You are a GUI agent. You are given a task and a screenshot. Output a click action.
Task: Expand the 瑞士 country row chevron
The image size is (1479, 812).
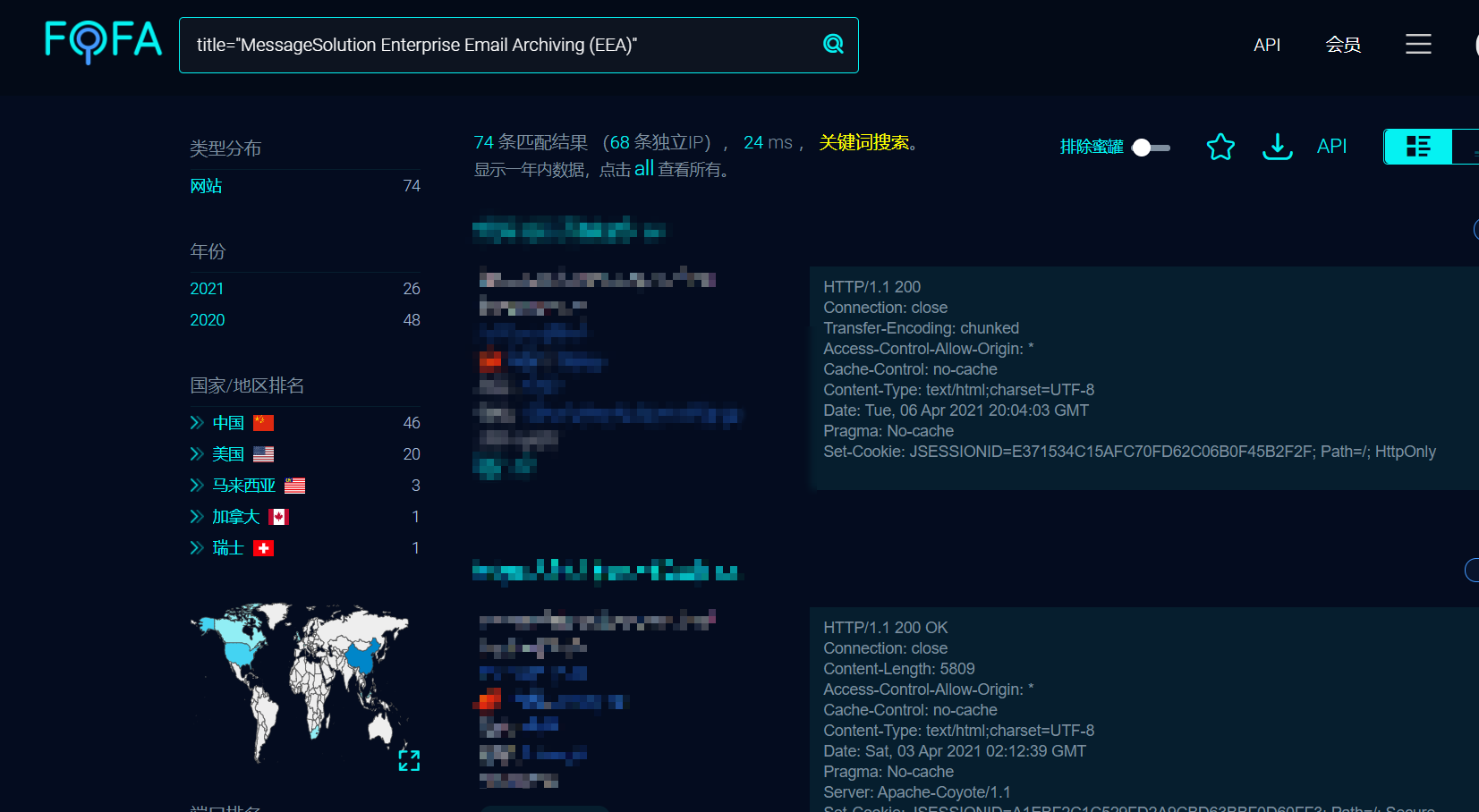pos(197,548)
